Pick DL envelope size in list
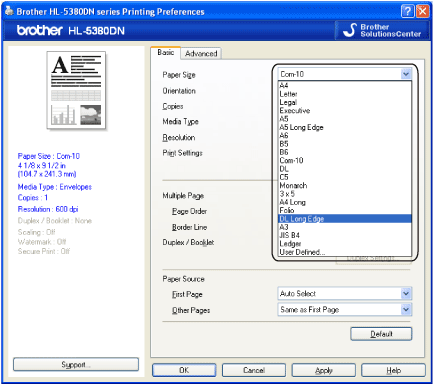Screen dimensions: 433x384 click(345, 169)
